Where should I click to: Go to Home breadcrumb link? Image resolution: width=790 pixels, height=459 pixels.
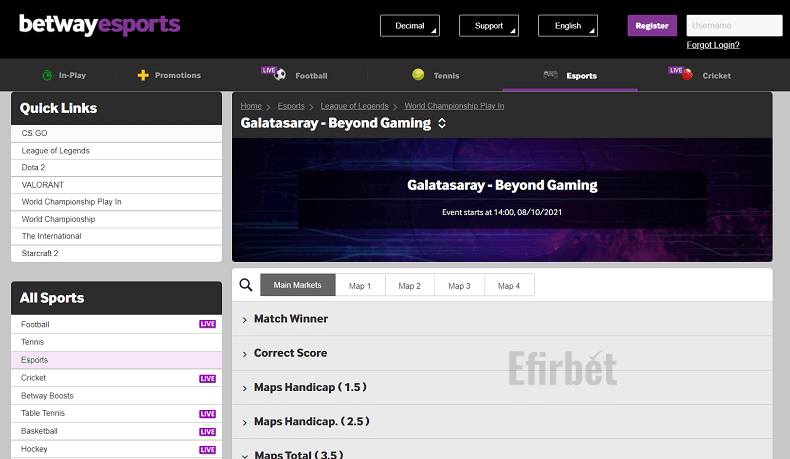click(251, 106)
